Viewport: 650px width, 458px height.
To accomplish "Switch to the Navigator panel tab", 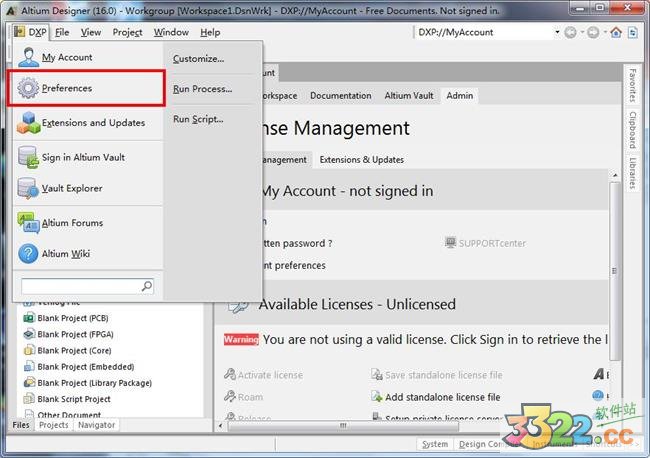I will pos(97,425).
